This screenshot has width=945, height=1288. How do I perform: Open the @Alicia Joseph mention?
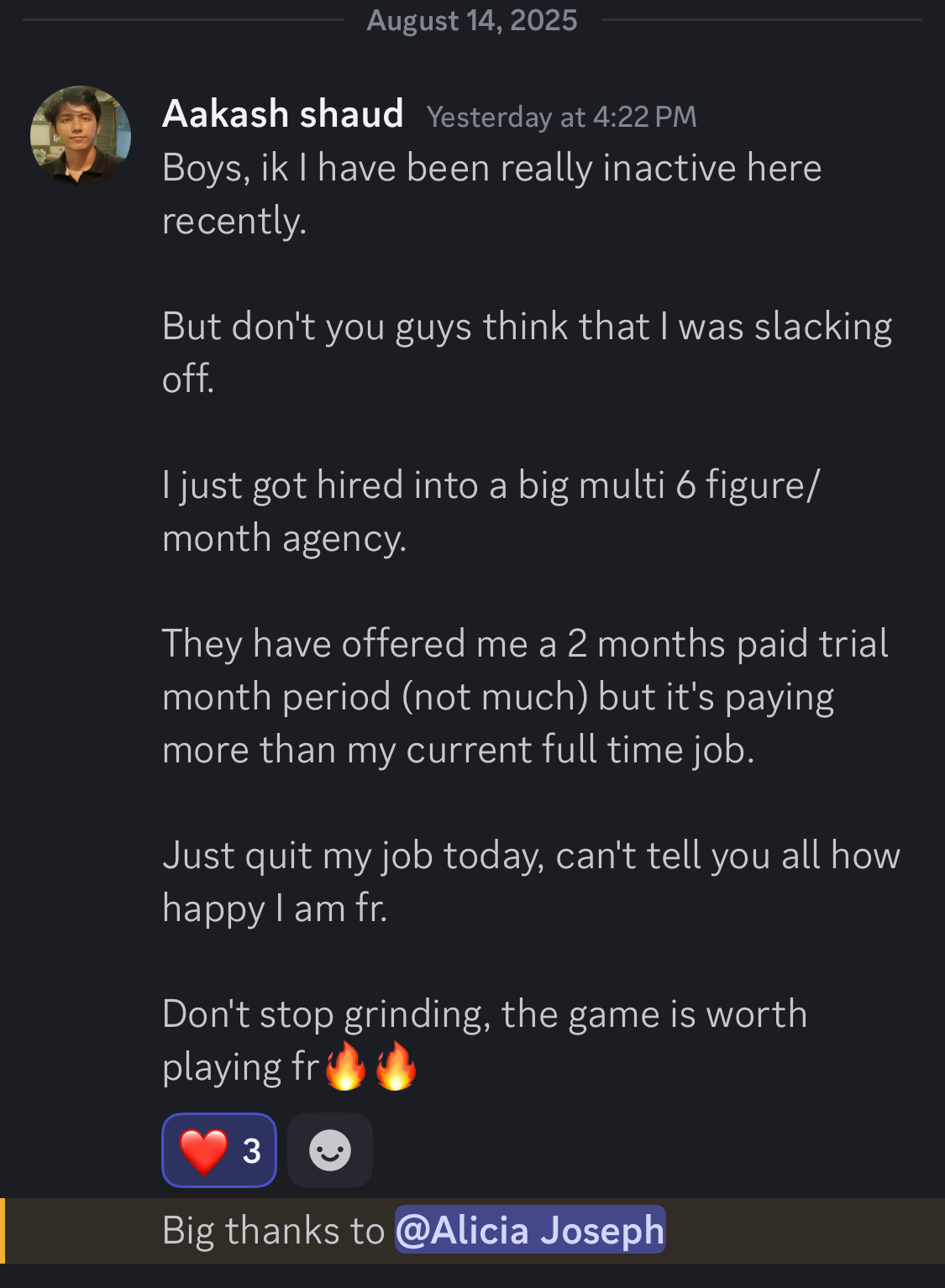(x=530, y=1230)
